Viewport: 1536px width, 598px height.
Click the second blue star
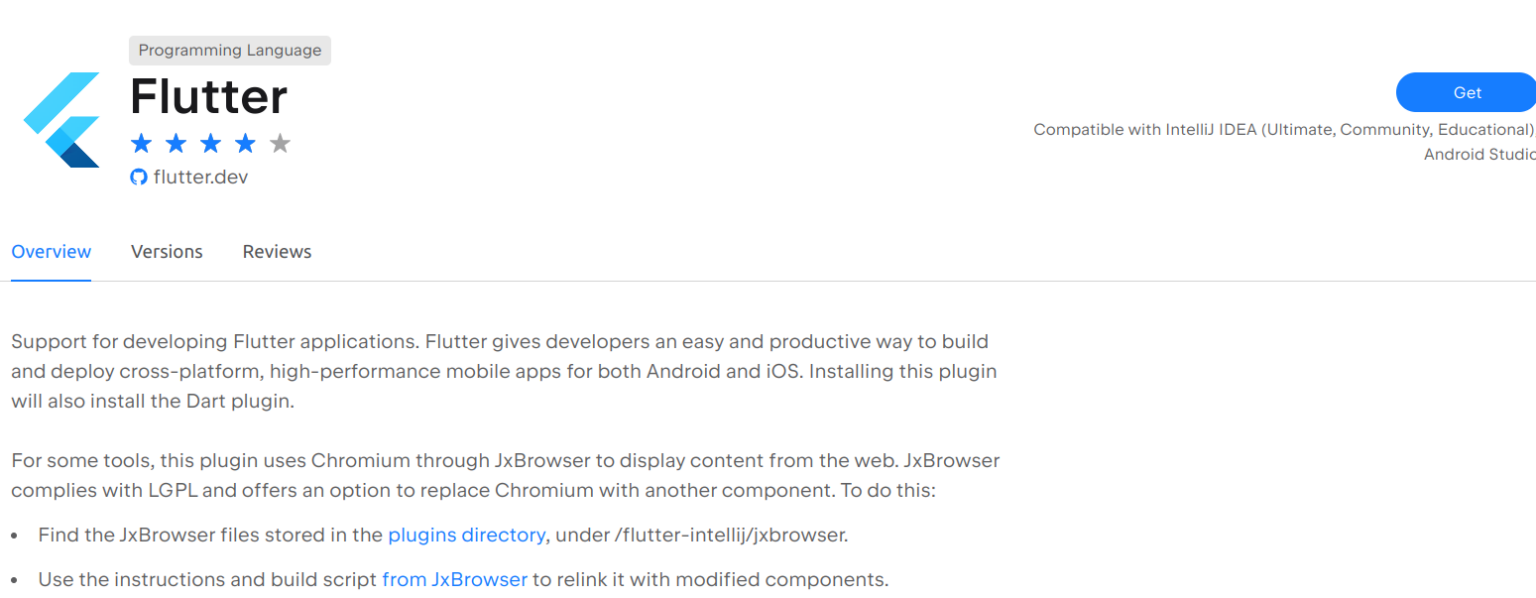tap(175, 143)
